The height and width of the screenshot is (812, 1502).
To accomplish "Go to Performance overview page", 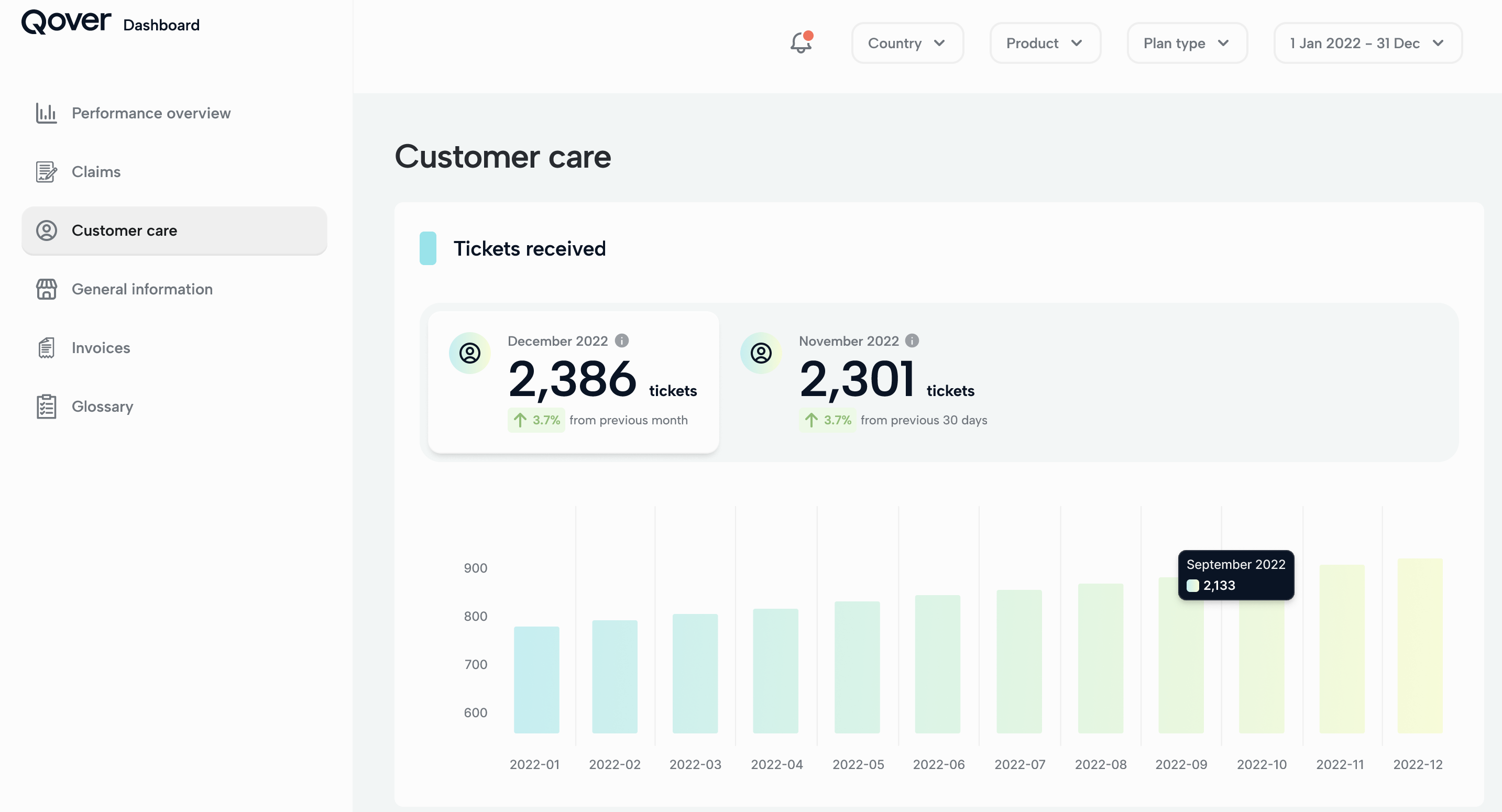I will coord(151,113).
